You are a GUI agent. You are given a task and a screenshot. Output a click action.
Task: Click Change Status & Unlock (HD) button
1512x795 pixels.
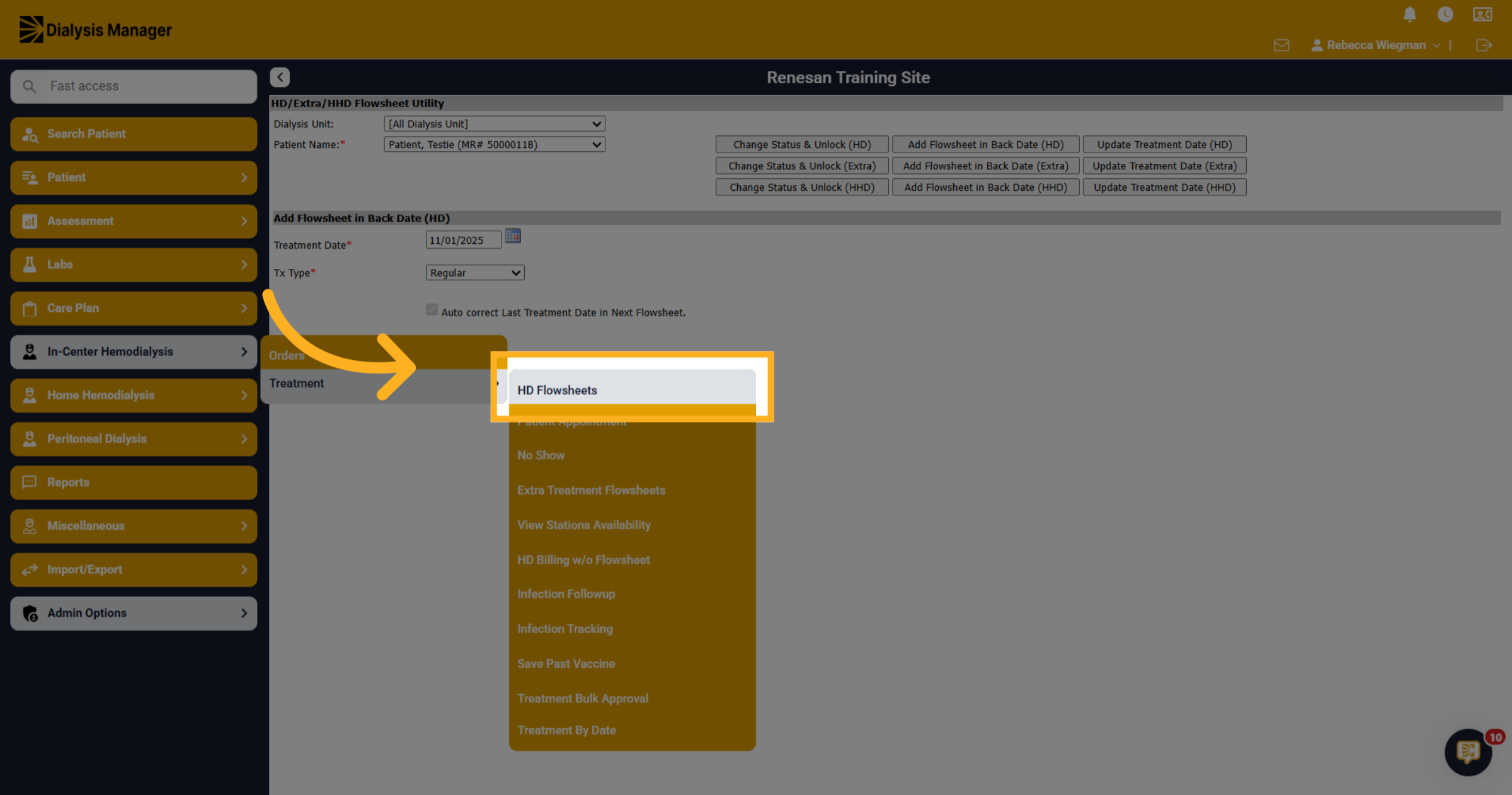click(802, 144)
